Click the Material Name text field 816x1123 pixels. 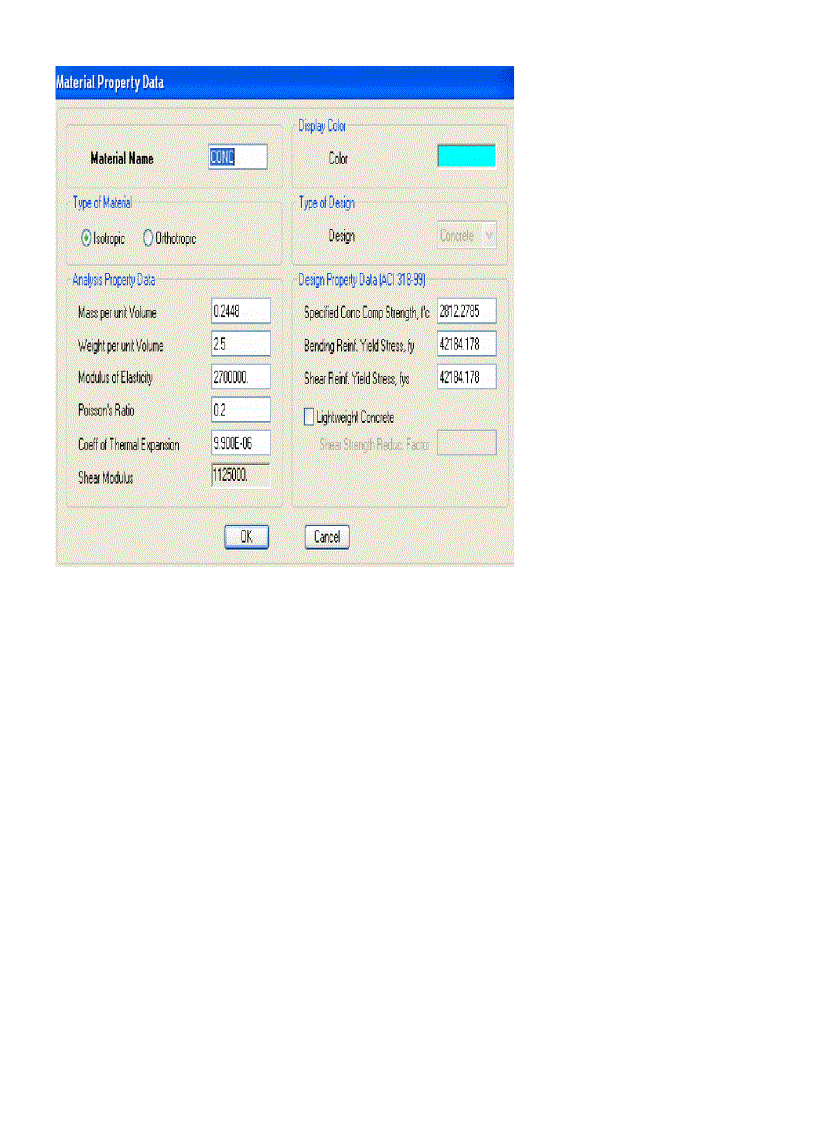pyautogui.click(x=237, y=157)
